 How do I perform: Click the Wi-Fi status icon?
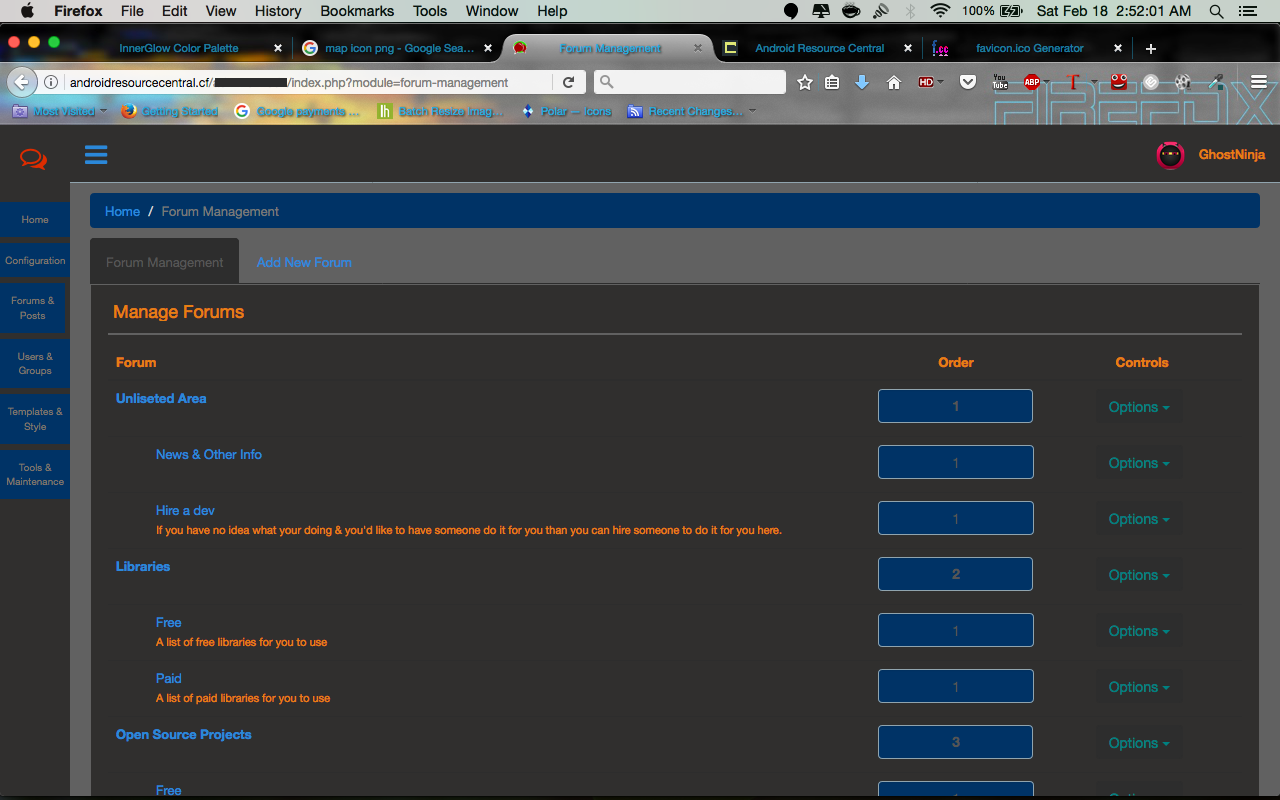pos(940,11)
